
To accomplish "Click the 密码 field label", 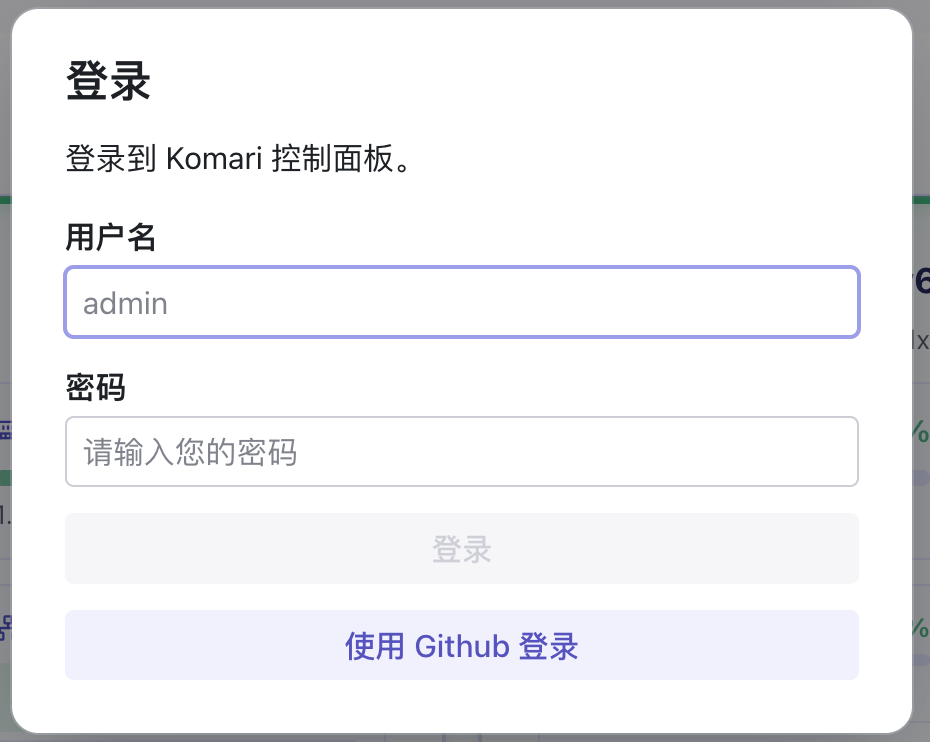I will [x=95, y=387].
